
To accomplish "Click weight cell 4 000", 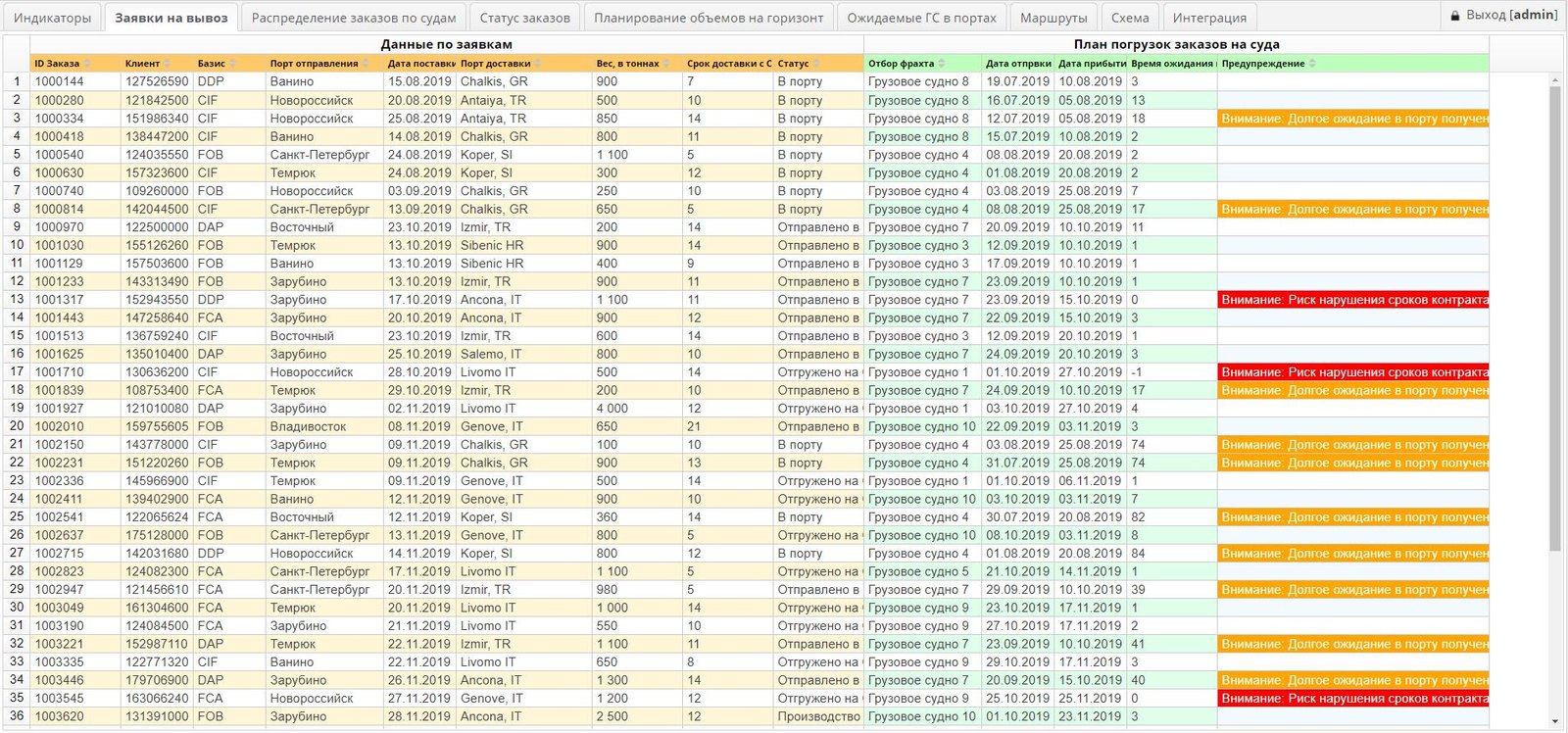I will 637,409.
